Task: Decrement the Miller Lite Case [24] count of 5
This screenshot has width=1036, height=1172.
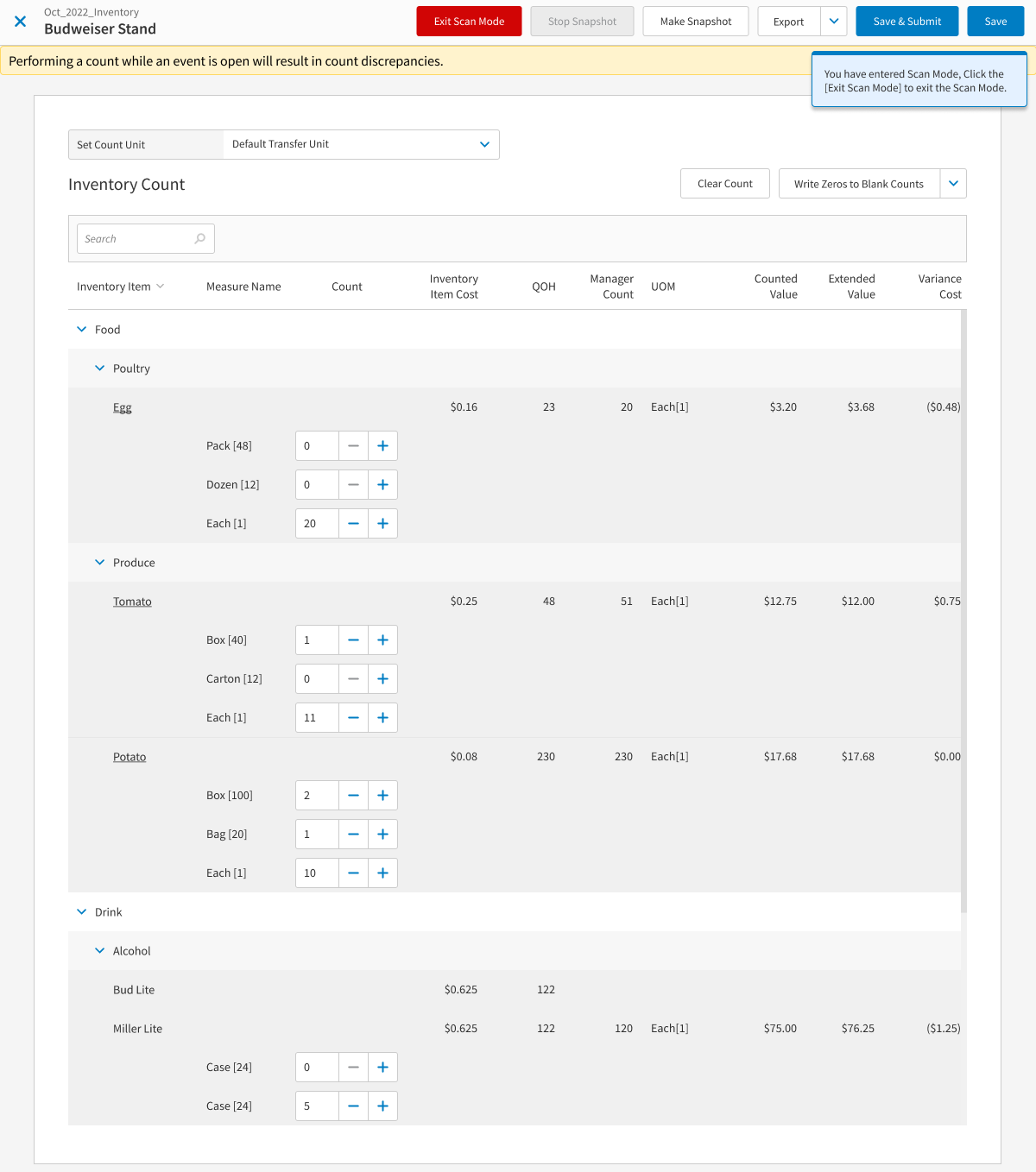Action: [353, 1106]
